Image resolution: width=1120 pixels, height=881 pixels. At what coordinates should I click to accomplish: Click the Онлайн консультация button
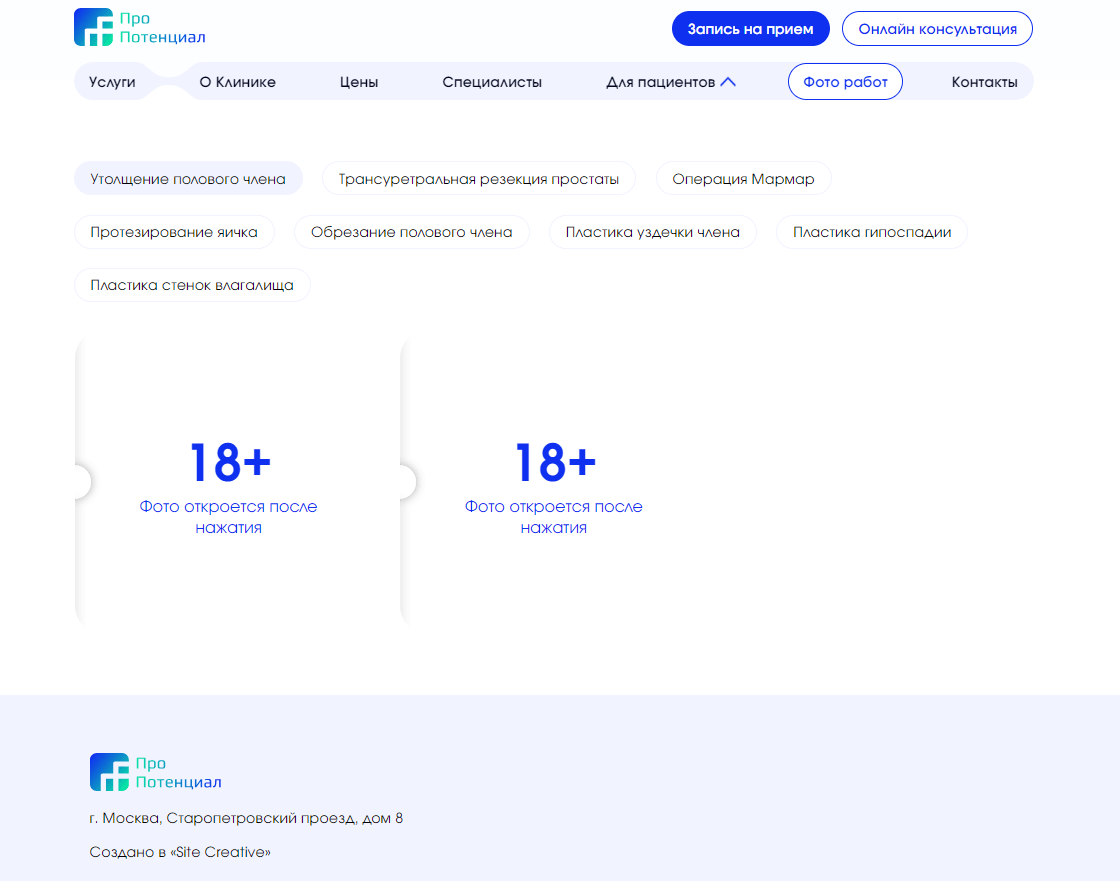[937, 29]
